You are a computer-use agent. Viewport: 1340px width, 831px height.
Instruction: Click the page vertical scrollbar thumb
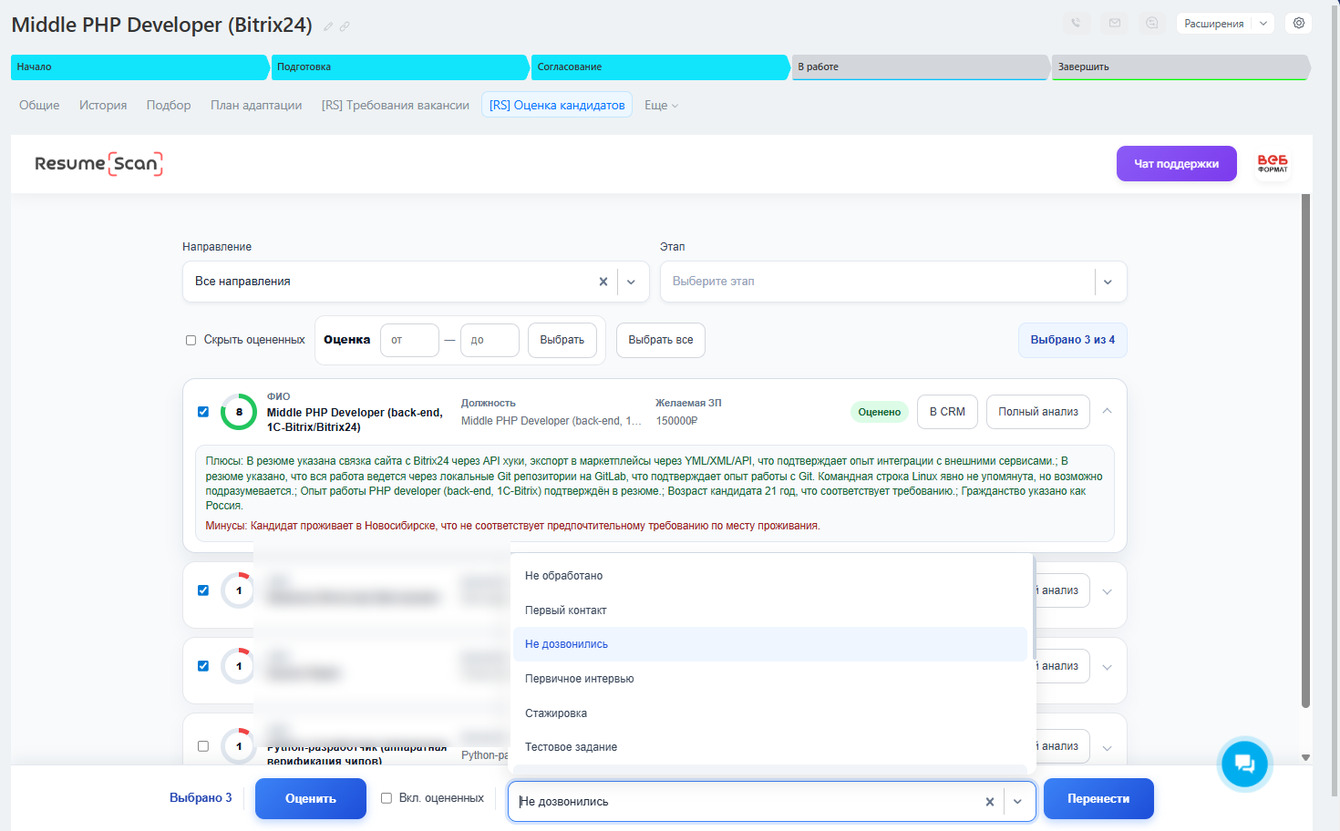1305,450
